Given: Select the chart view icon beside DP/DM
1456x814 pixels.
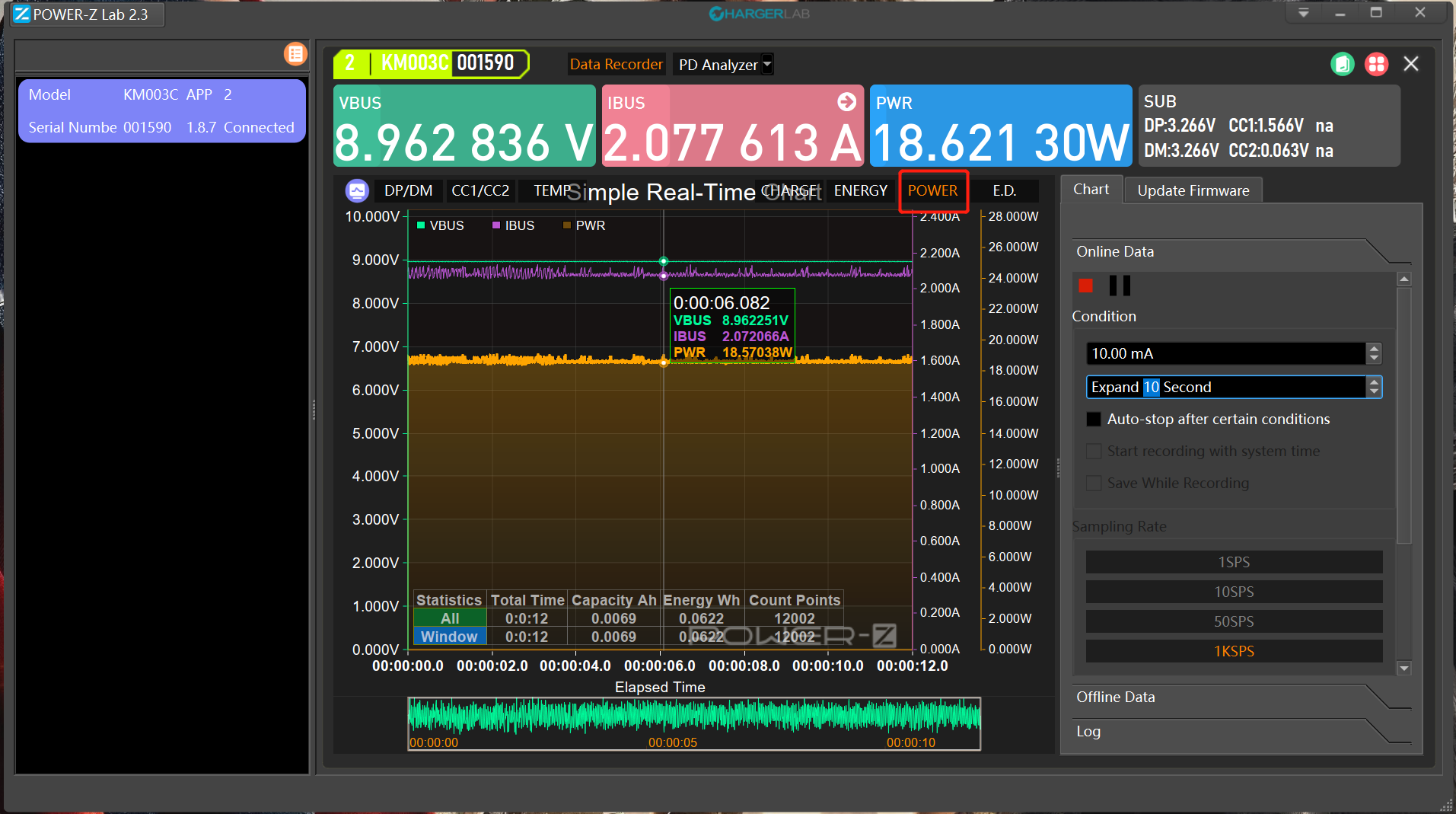Looking at the screenshot, I should (x=357, y=190).
